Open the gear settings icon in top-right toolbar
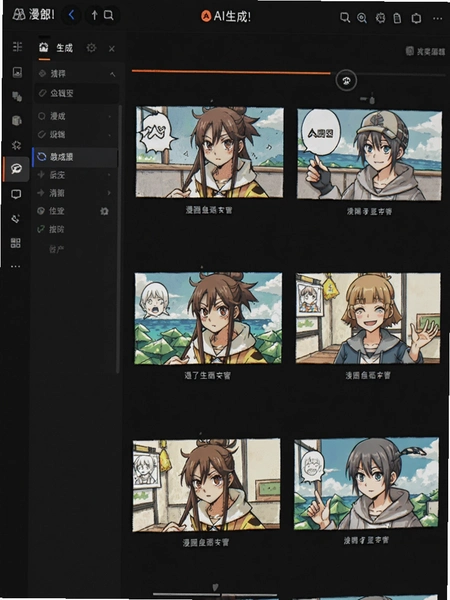 tap(380, 18)
